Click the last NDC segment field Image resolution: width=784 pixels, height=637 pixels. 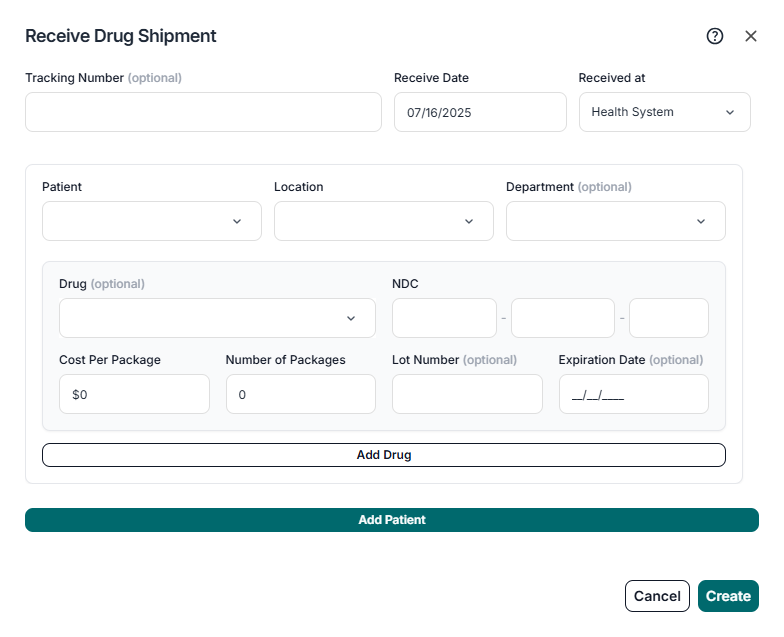coord(668,318)
